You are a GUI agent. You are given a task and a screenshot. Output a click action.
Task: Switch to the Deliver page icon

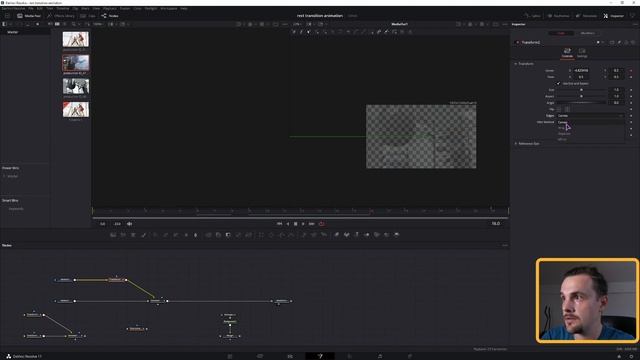(410, 356)
